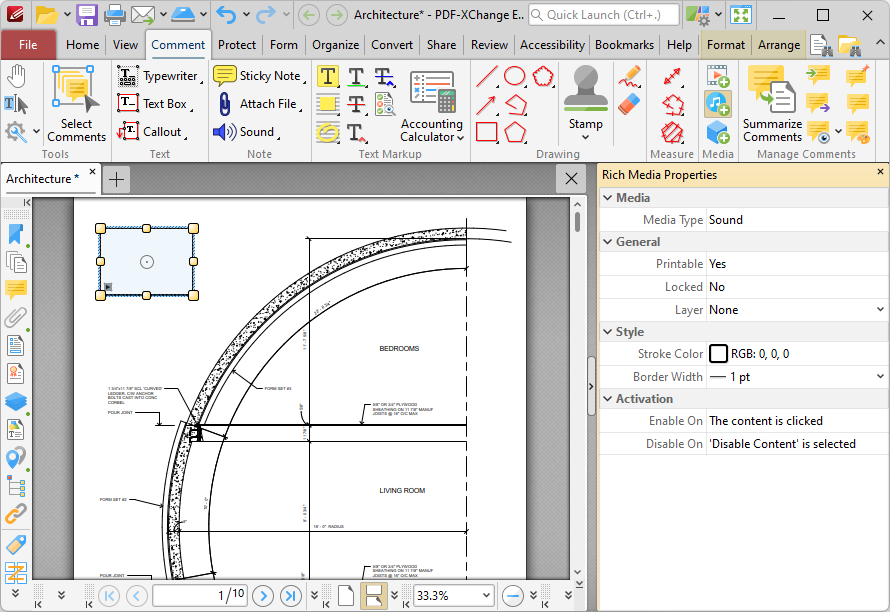Viewport: 890px width, 612px height.
Task: Print the document
Action: pos(115,15)
